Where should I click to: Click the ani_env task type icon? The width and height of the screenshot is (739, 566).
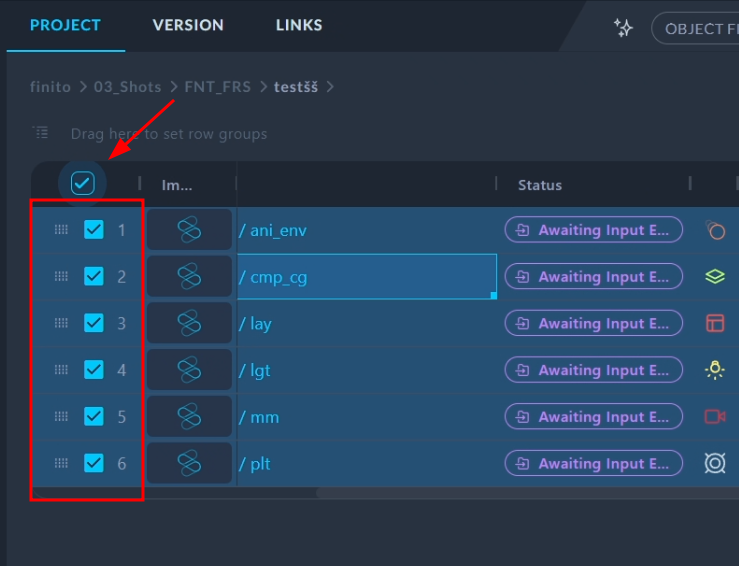click(714, 230)
